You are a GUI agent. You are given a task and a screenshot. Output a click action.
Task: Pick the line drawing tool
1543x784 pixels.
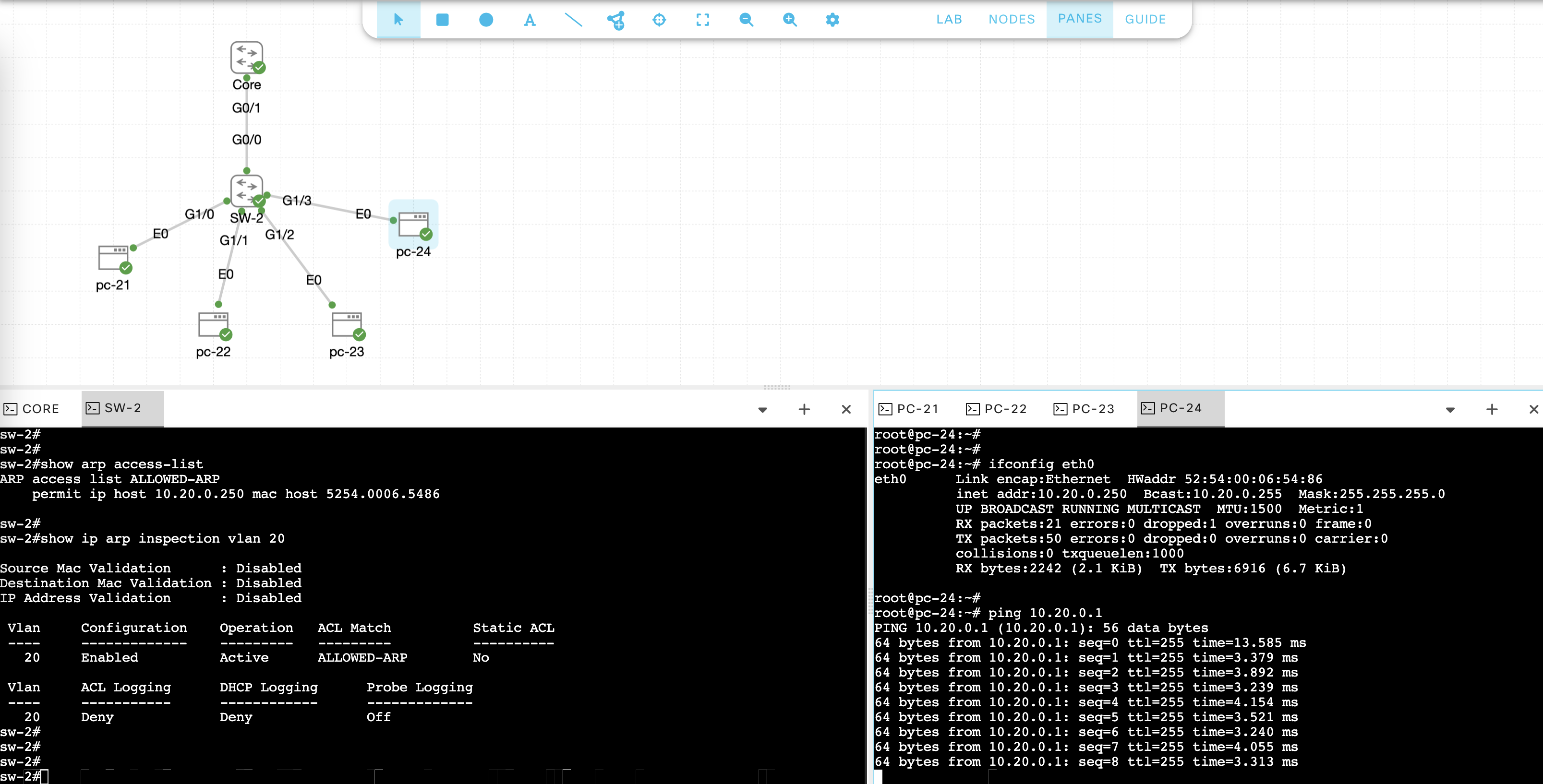[x=573, y=20]
